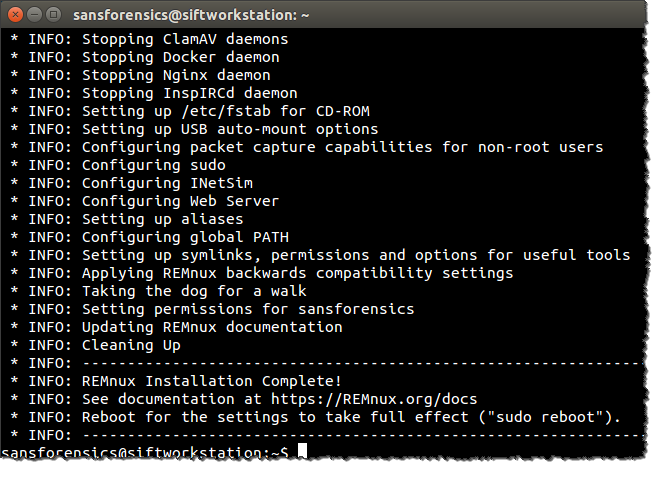Click the 'Configuring INetSim' line
Viewport: 654px width, 488px height.
(131, 183)
